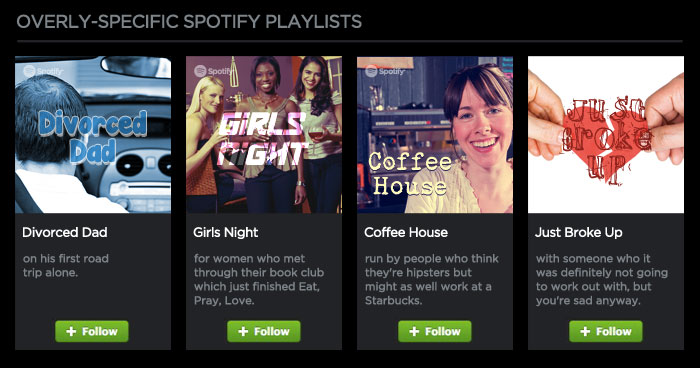This screenshot has height=368, width=700.
Task: Click the Overly-Specific Spotify Playlists heading
Action: click(189, 21)
